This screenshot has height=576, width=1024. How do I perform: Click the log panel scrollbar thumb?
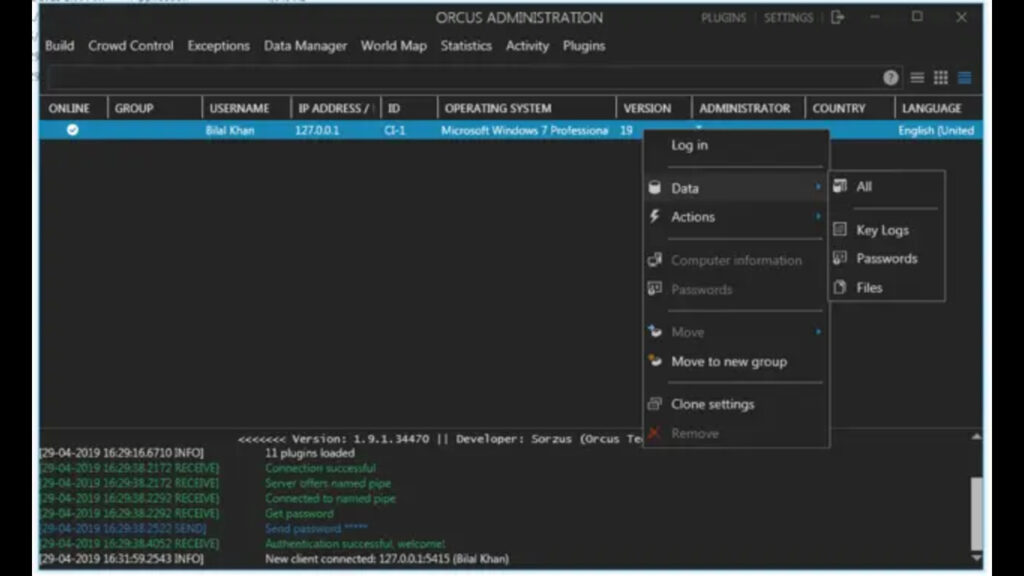(x=976, y=513)
